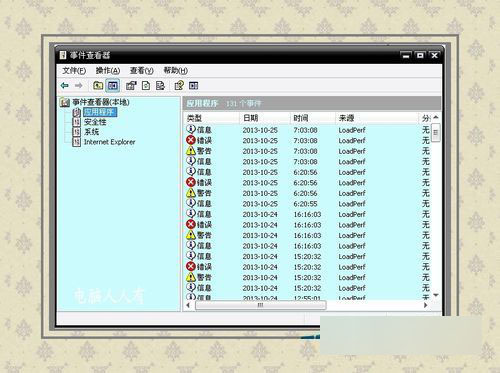Click the log icon beside Internet Explorer

click(77, 142)
